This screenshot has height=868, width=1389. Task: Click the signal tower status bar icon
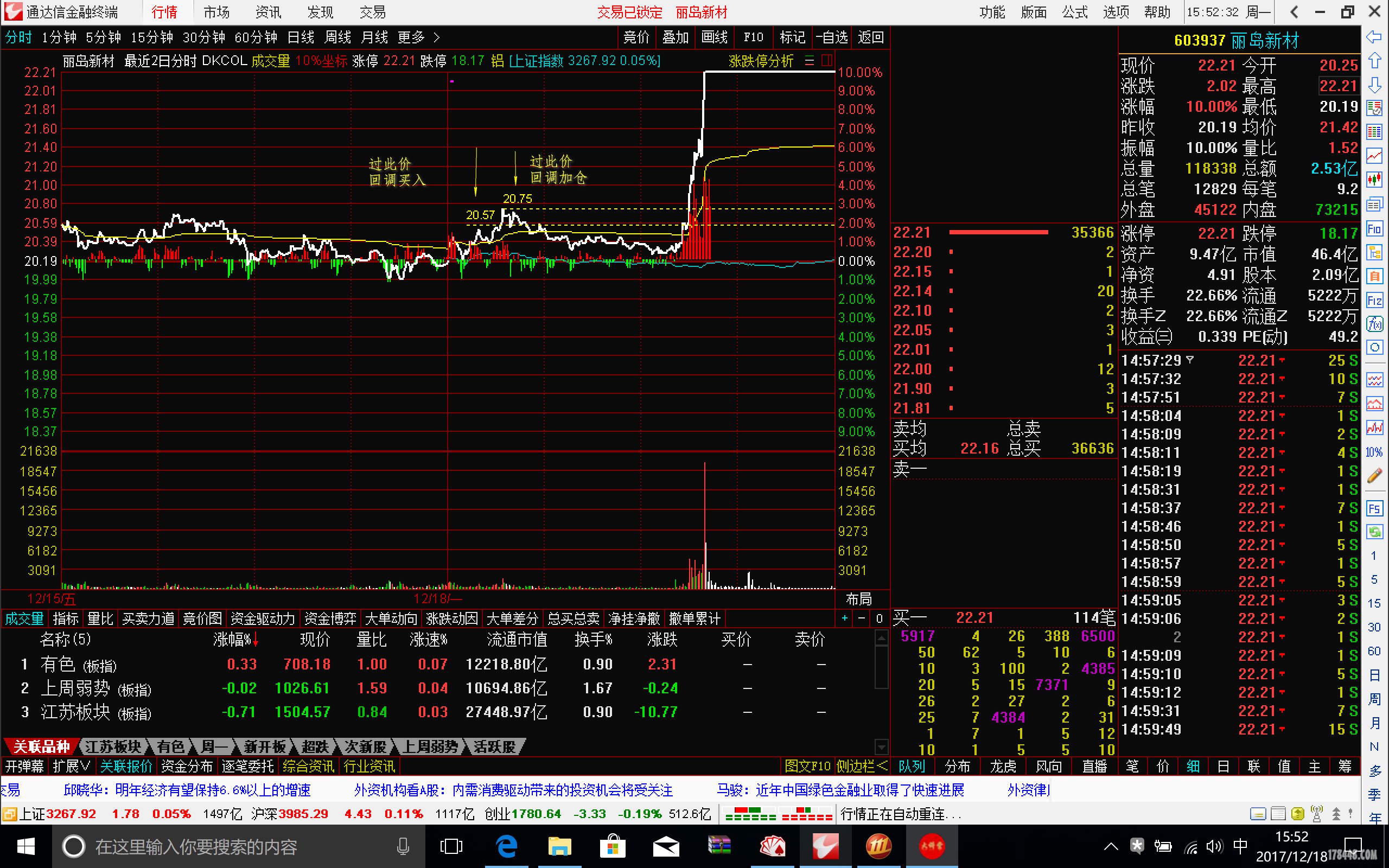[x=1317, y=813]
